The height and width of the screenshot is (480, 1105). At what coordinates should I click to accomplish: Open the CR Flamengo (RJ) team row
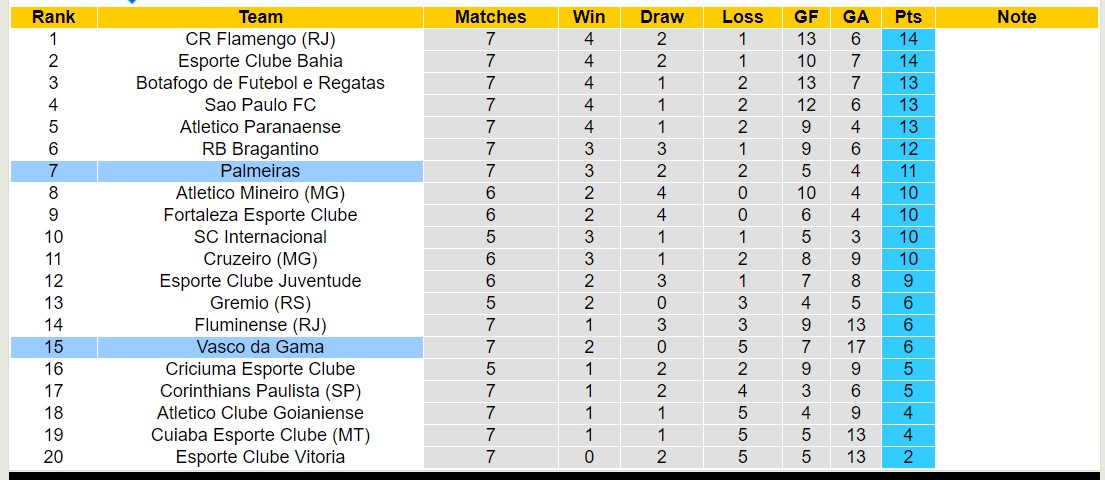pyautogui.click(x=260, y=39)
